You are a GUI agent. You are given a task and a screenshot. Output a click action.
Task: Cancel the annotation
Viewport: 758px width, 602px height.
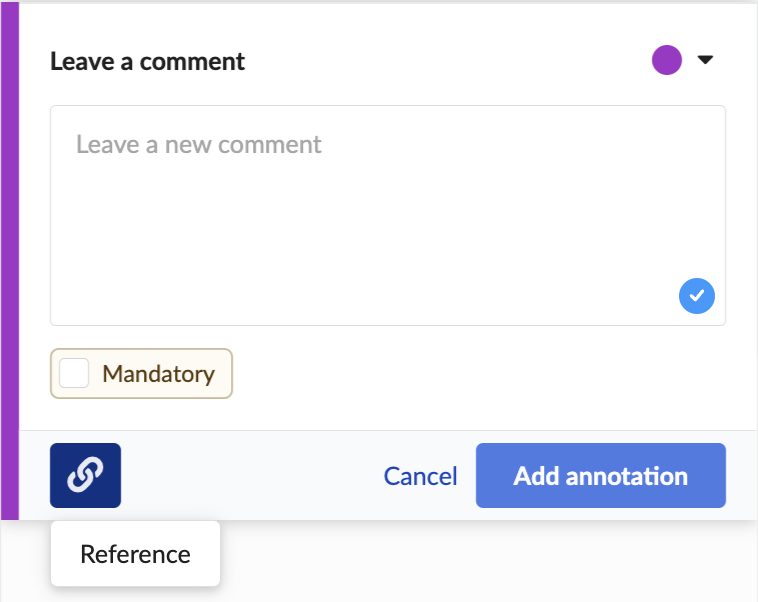click(420, 476)
